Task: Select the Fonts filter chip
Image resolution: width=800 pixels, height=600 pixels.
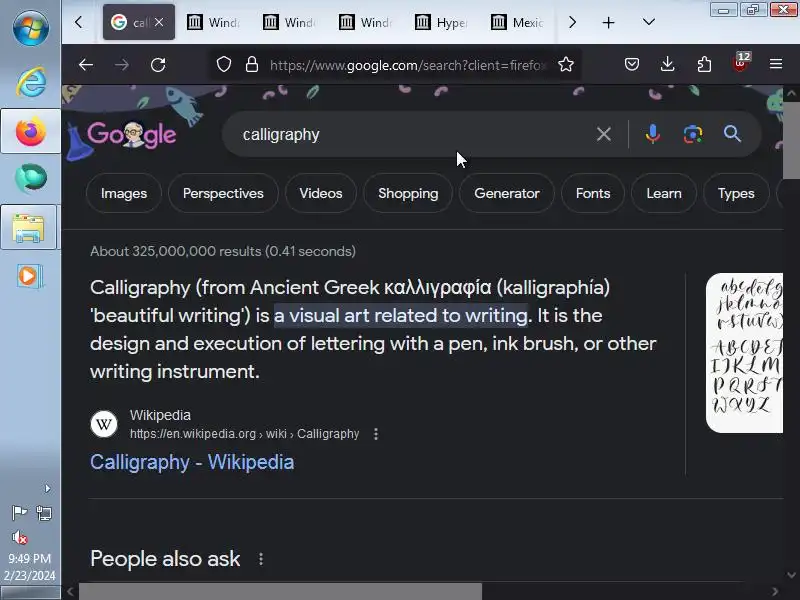Action: 593,193
